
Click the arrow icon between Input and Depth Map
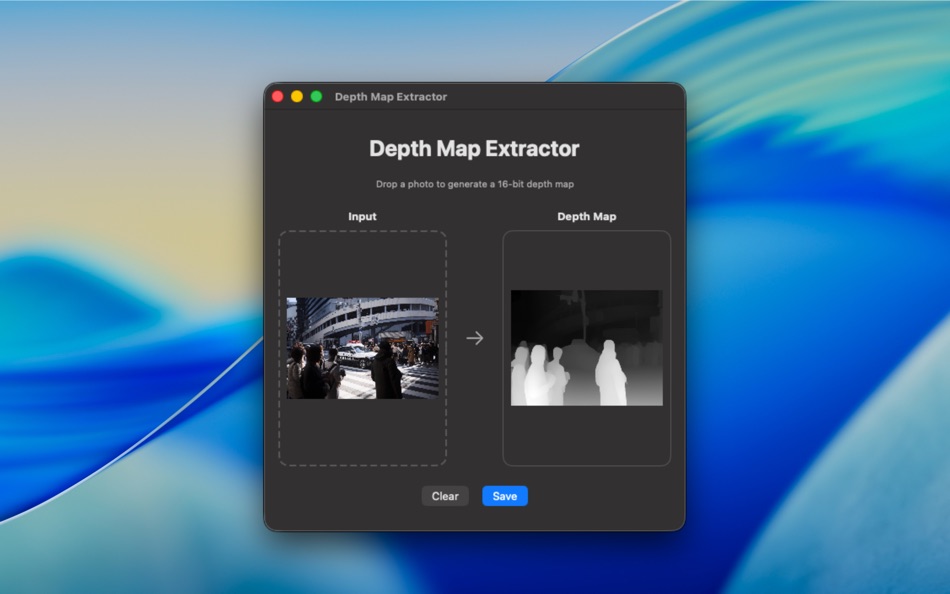[x=474, y=339]
